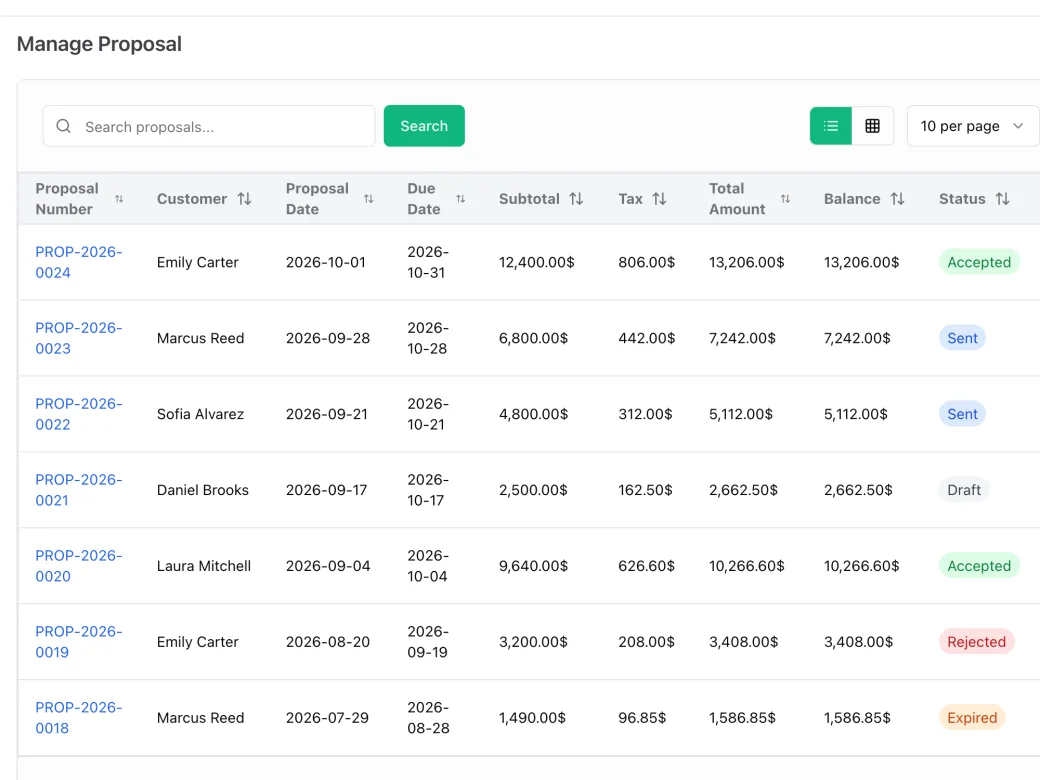
Task: Open the 10 per page dropdown
Action: coord(972,126)
